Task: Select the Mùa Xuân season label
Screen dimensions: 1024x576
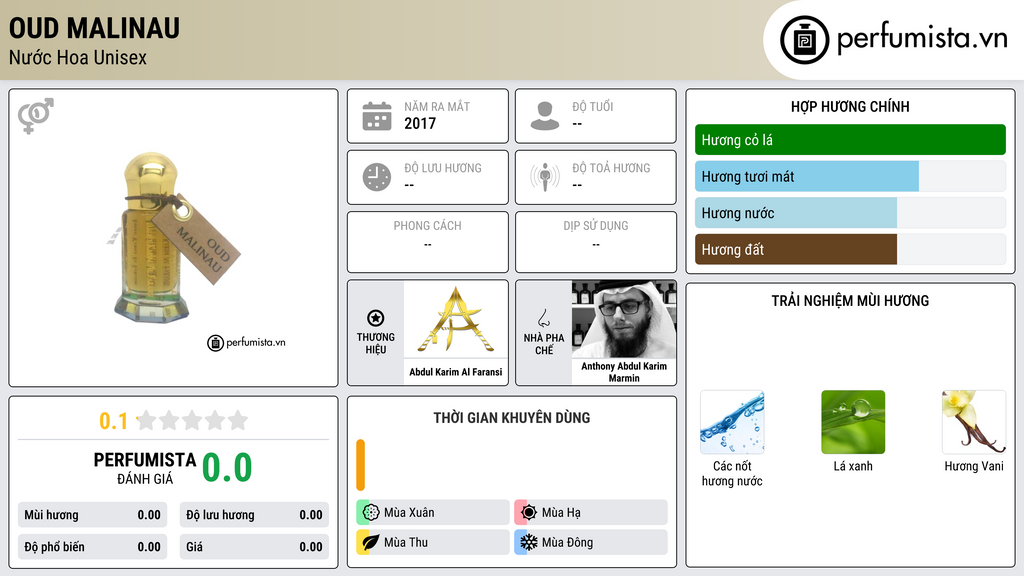Action: (409, 513)
